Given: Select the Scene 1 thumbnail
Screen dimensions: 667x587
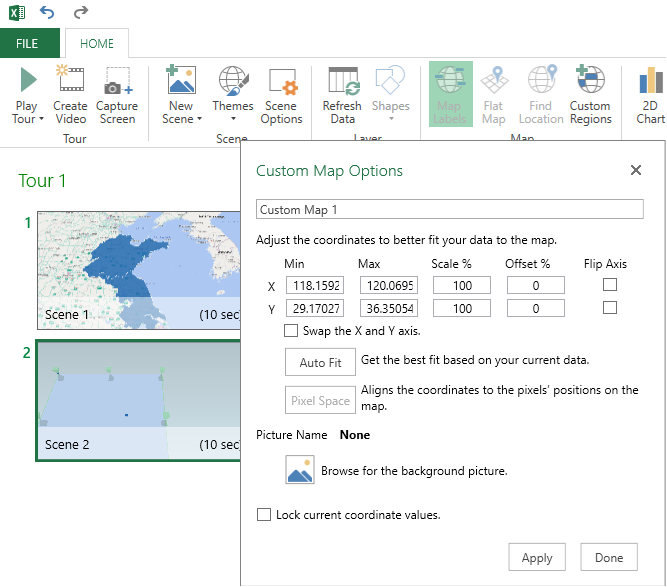Looking at the screenshot, I should (x=139, y=270).
